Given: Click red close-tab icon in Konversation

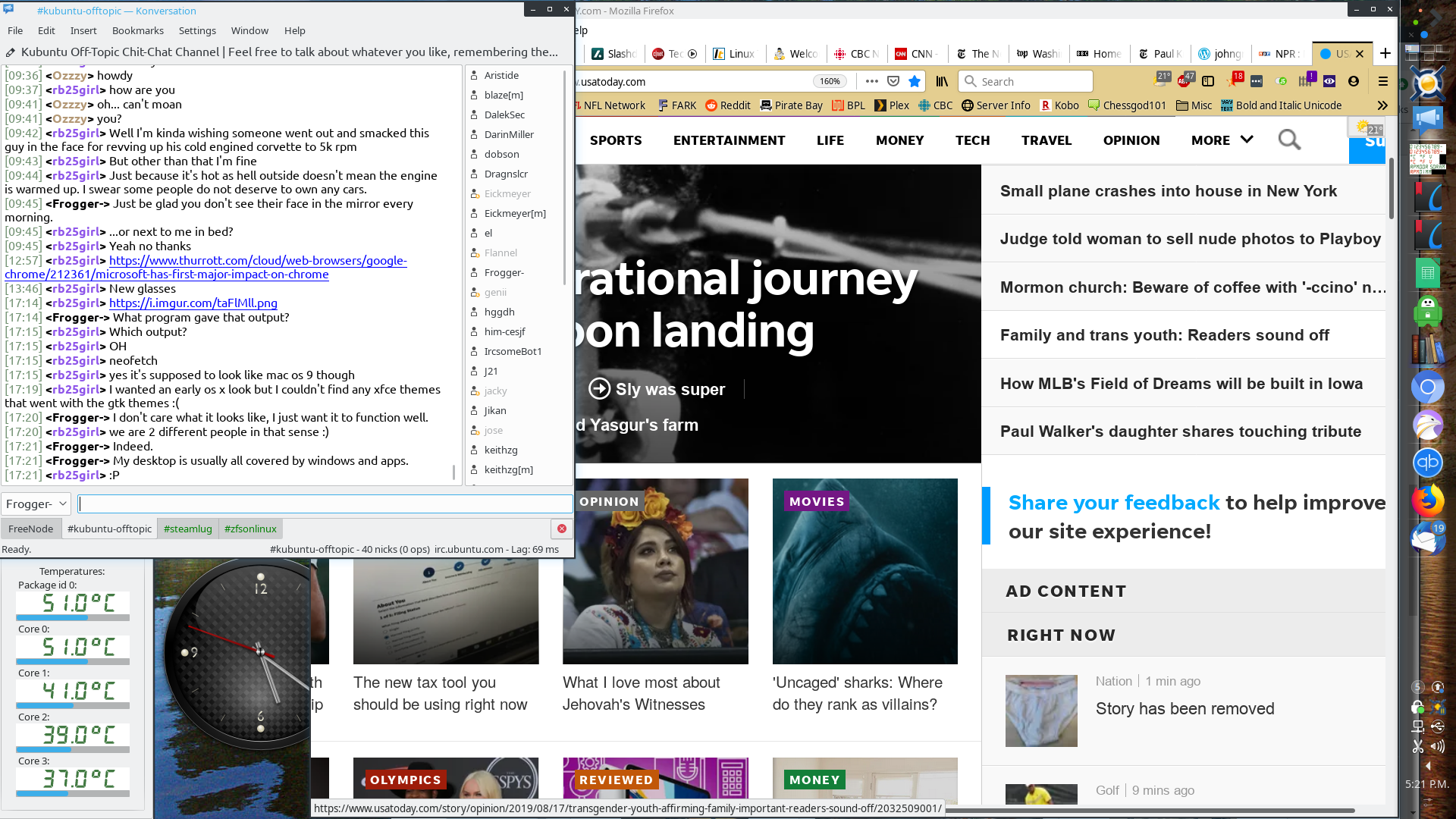Looking at the screenshot, I should click(x=562, y=529).
